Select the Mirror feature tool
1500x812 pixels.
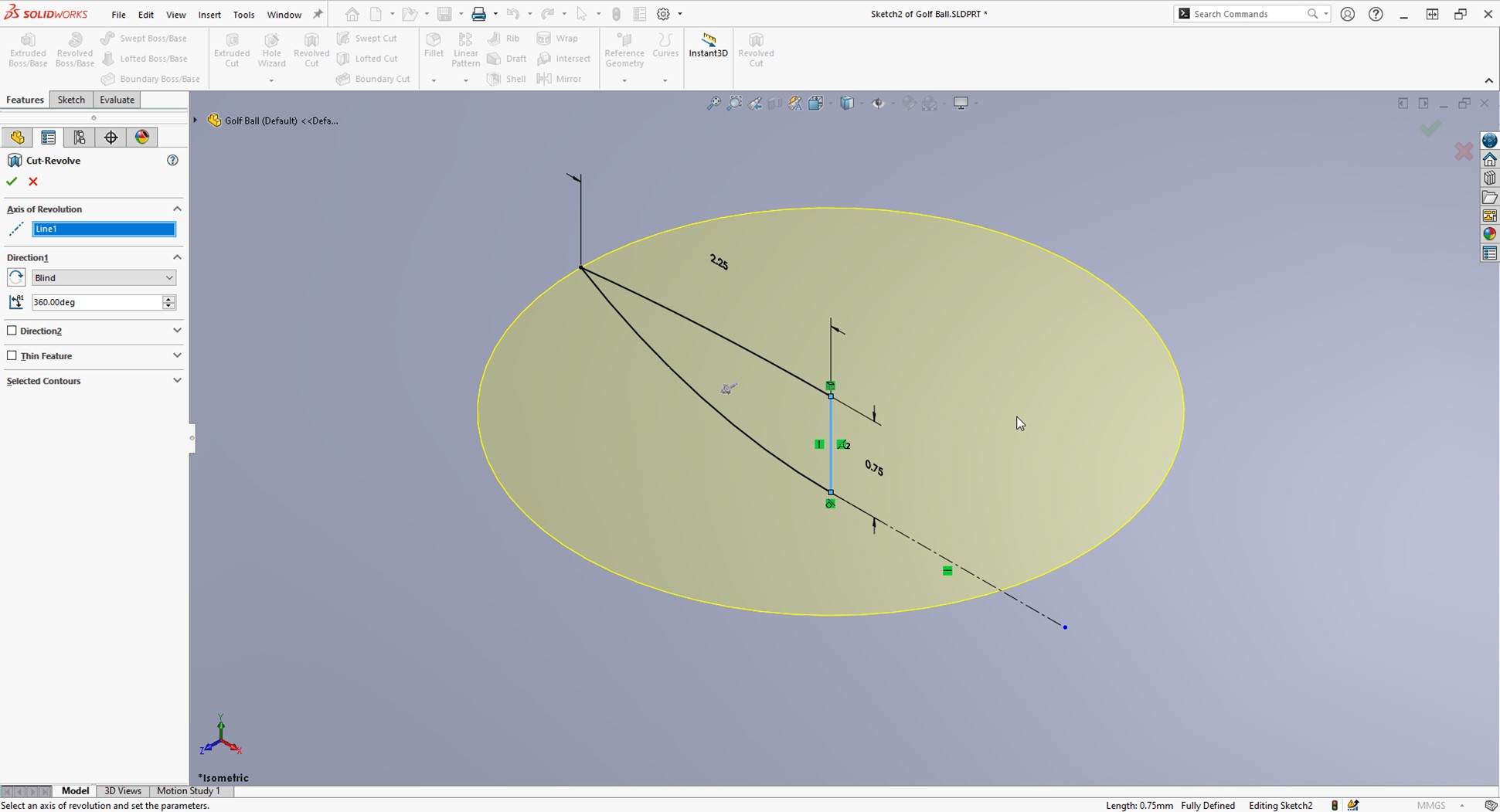point(560,78)
